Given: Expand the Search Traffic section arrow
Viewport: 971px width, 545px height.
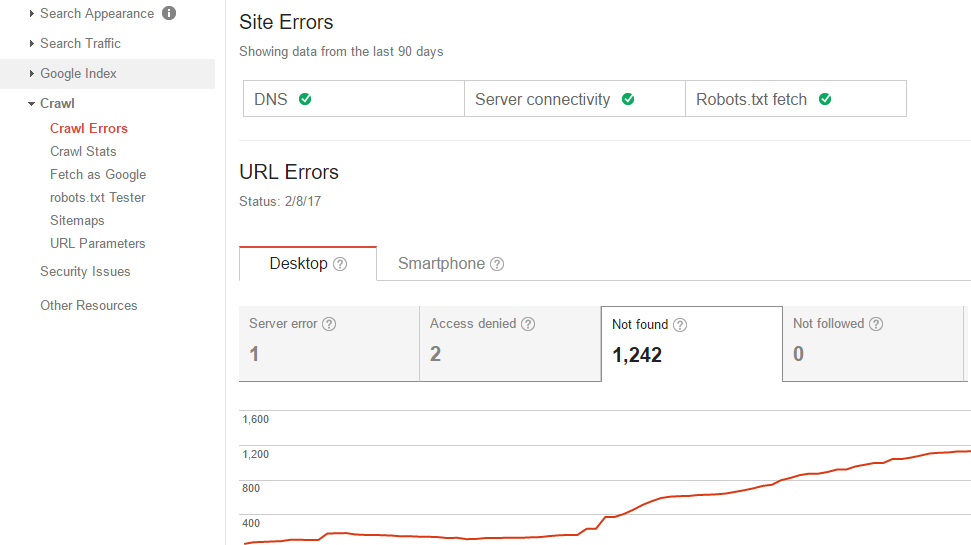Looking at the screenshot, I should click(x=32, y=43).
